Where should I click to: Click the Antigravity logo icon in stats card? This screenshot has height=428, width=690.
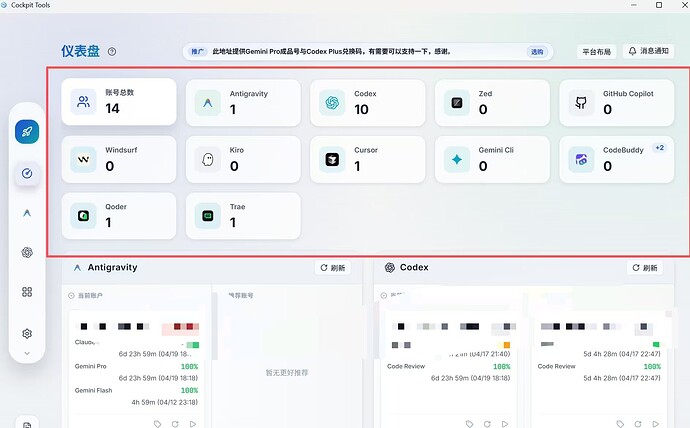[x=208, y=103]
